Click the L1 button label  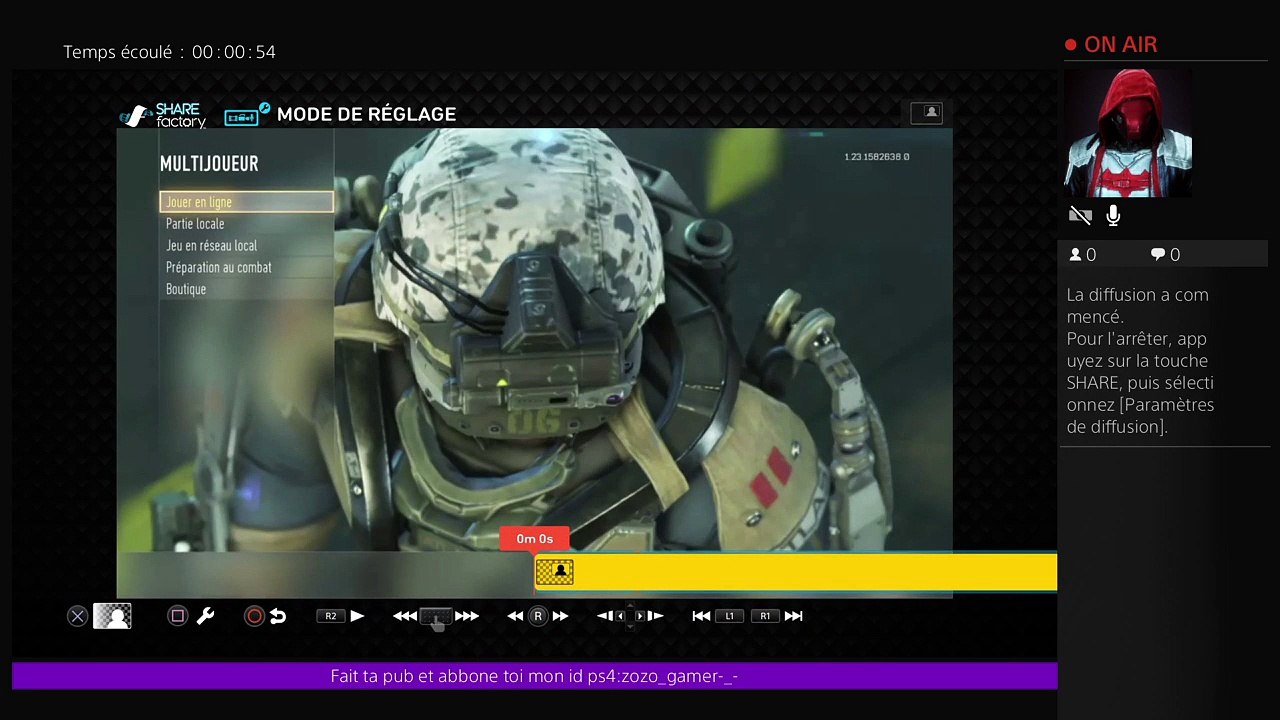tap(730, 616)
